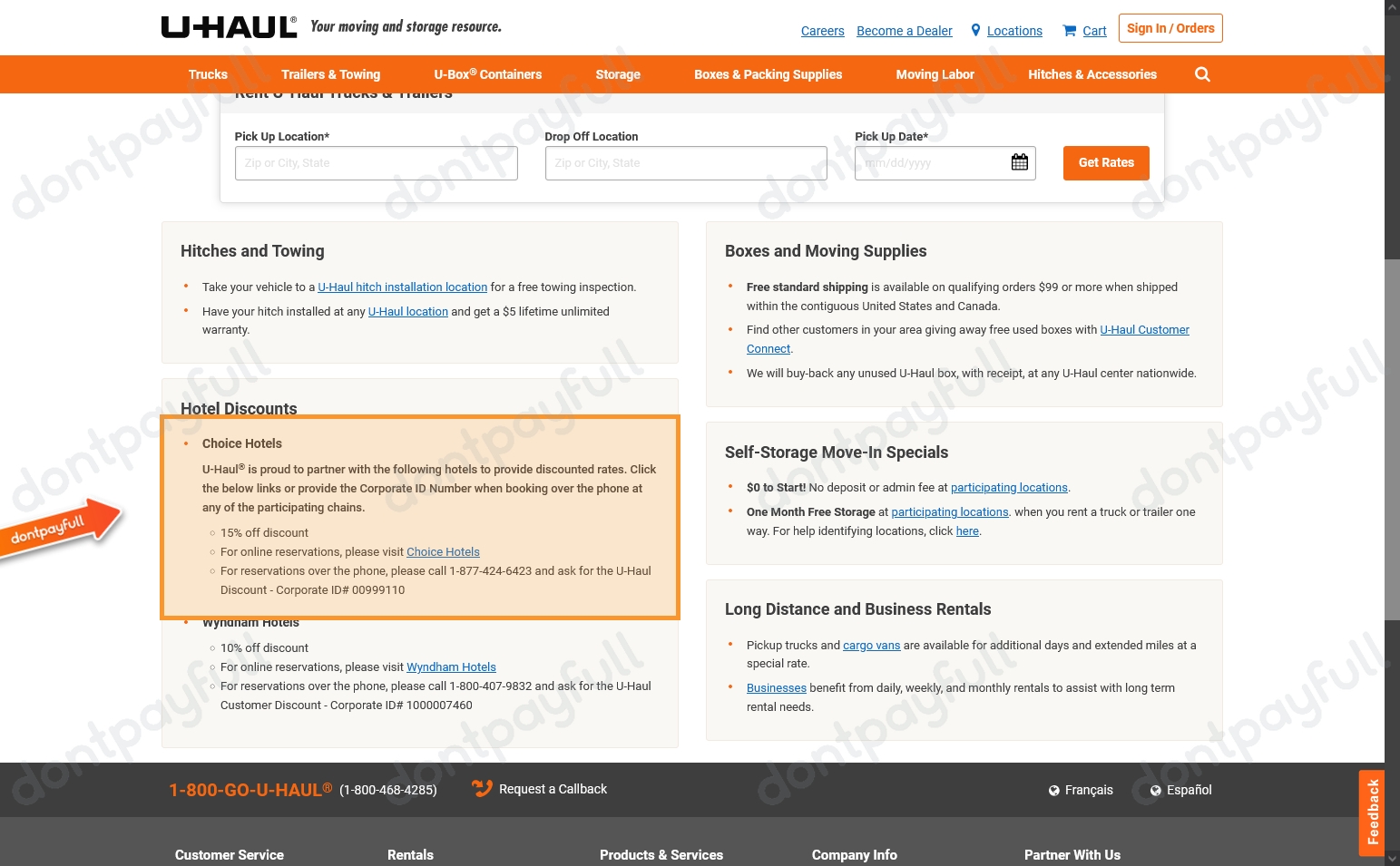Viewport: 1400px width, 866px height.
Task: Click Request a Callback
Action: [x=553, y=789]
